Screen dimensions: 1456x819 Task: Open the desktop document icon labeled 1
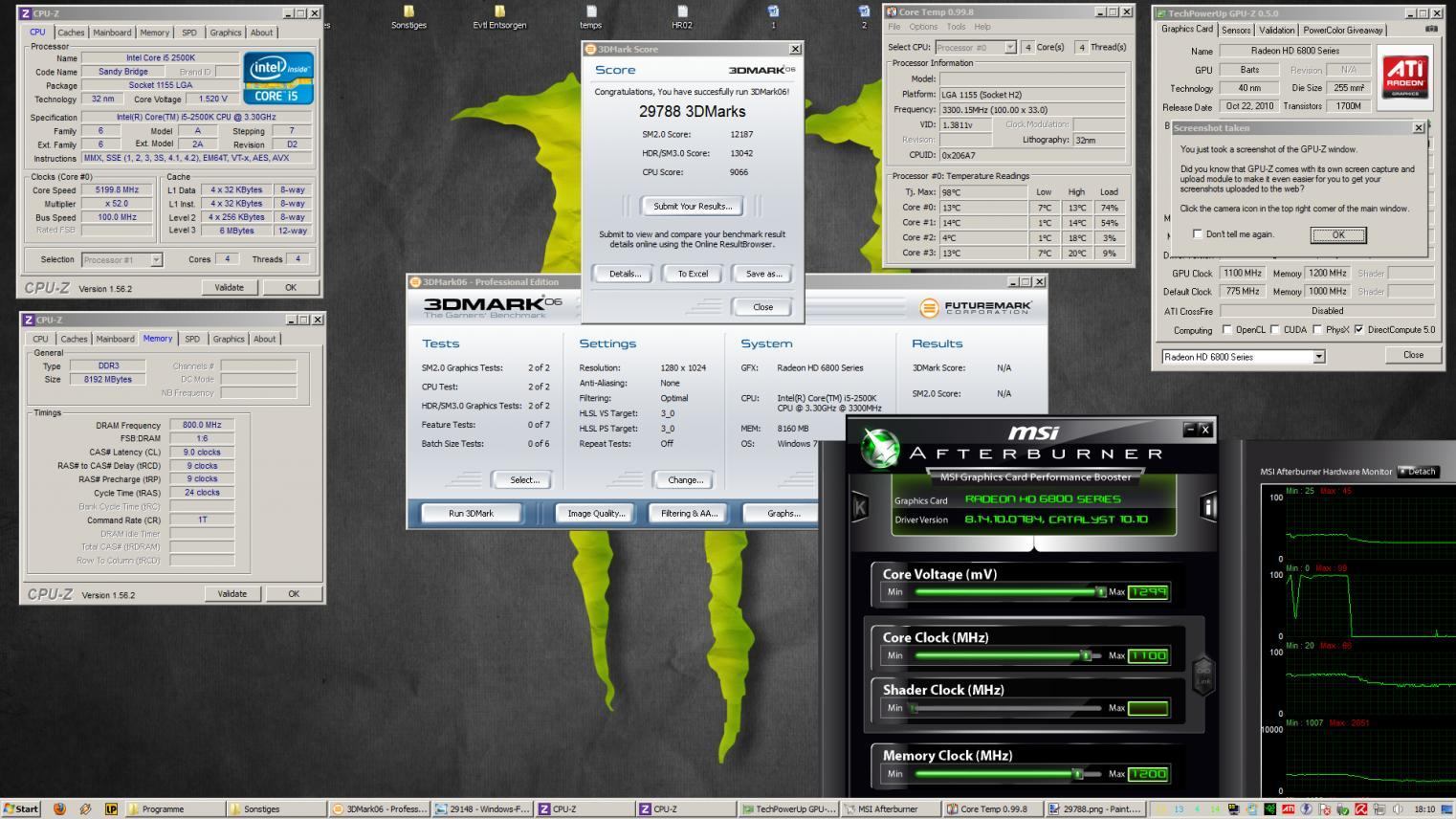tap(773, 17)
